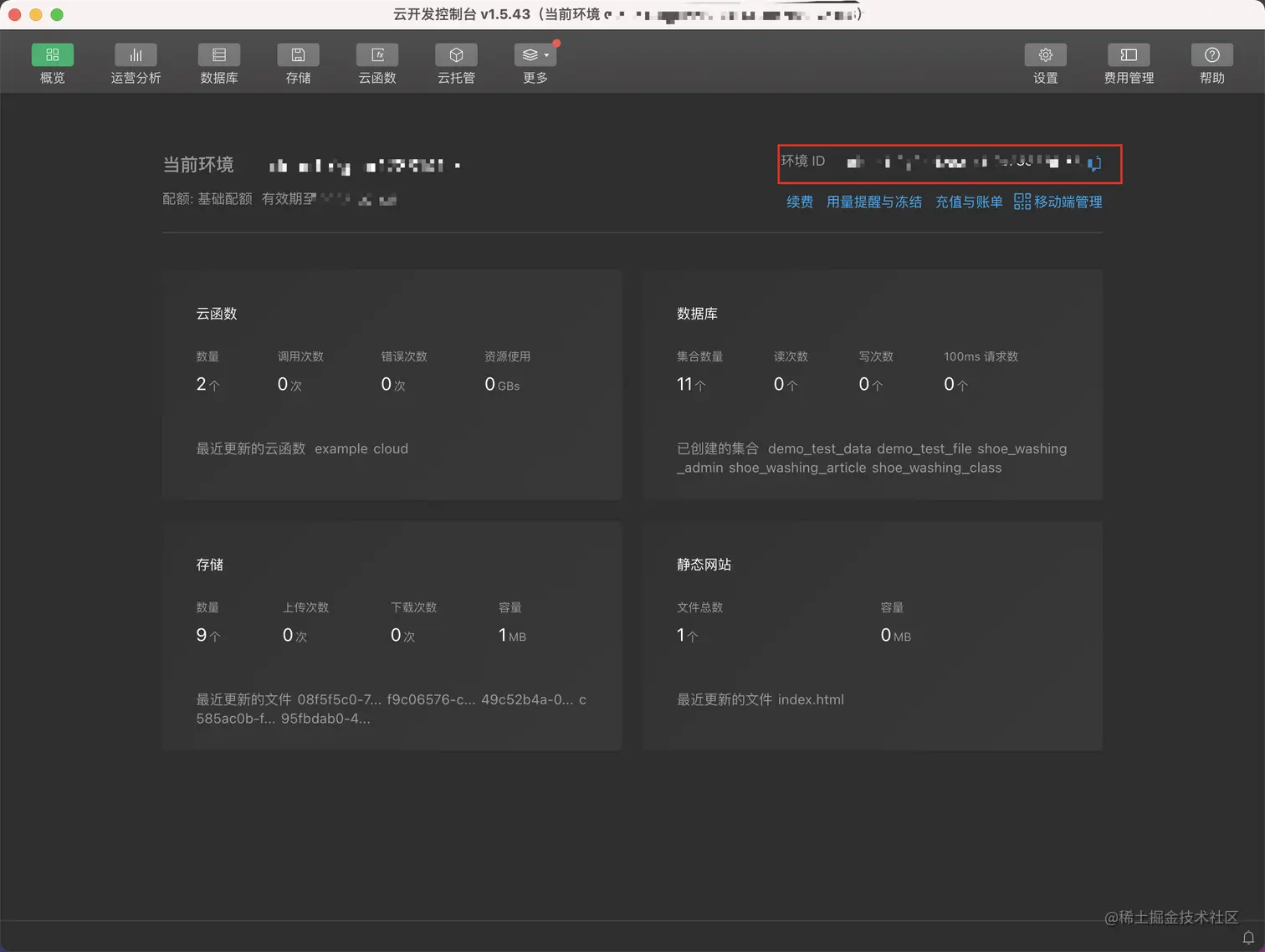Click the '配额: 基础配额' text
This screenshot has width=1265, height=952.
point(207,198)
